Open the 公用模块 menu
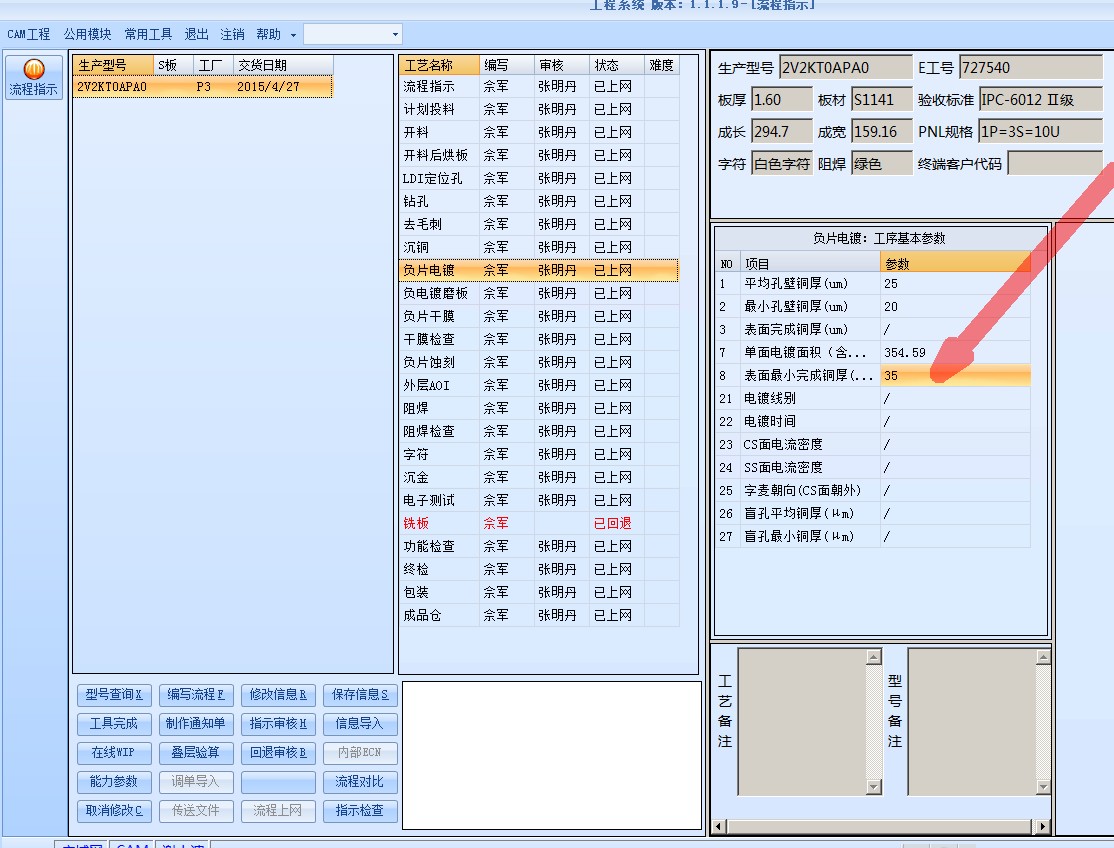Viewport: 1114px width, 848px height. pyautogui.click(x=87, y=34)
